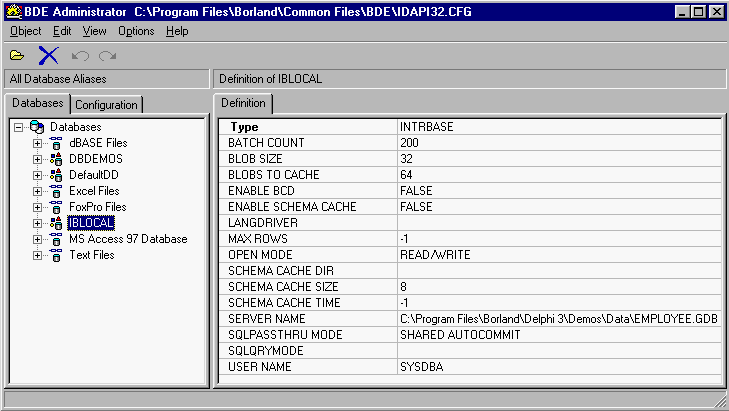Expand the Excel Files node
Viewport: 729px width, 411px height.
37,192
